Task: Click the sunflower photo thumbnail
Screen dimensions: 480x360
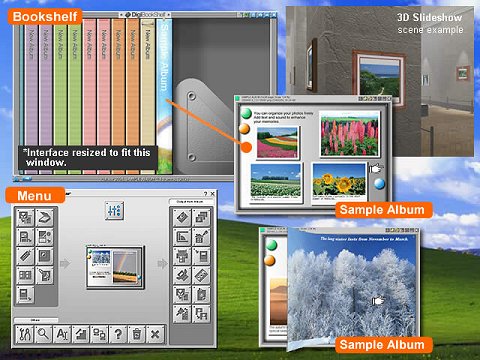Action: click(x=339, y=180)
